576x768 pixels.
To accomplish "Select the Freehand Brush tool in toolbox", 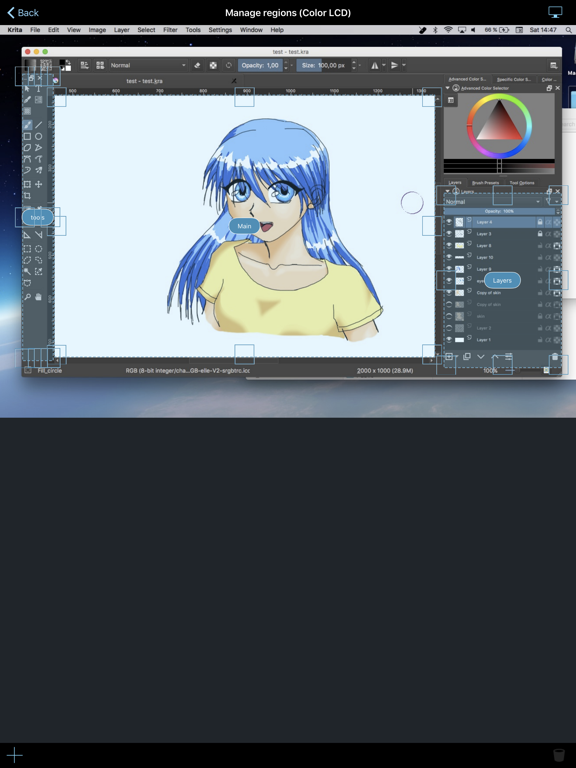I will click(x=27, y=125).
